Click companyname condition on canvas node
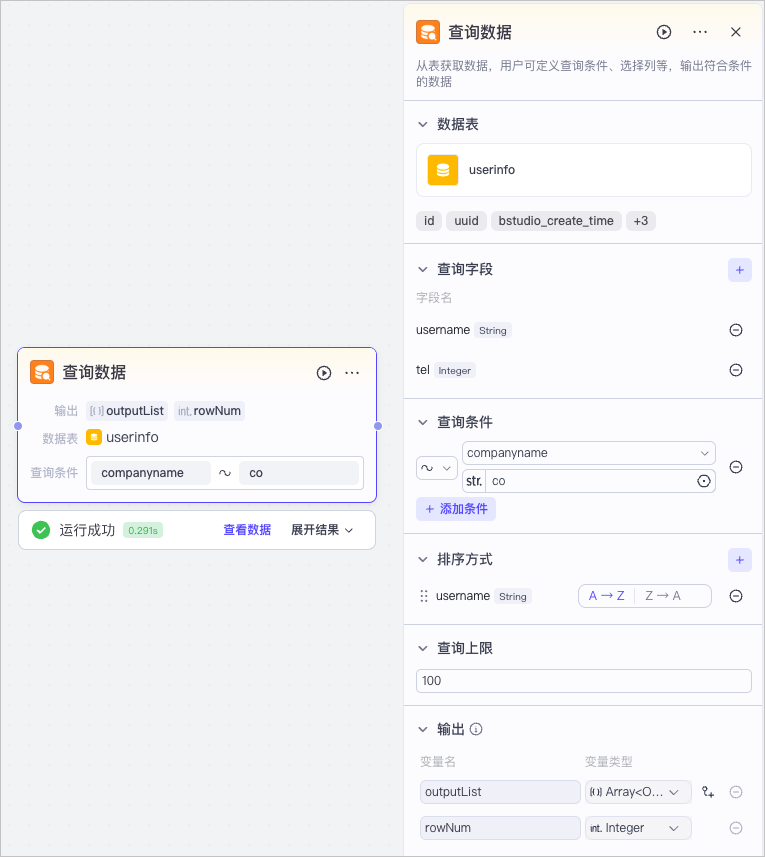This screenshot has width=765, height=857. point(150,473)
